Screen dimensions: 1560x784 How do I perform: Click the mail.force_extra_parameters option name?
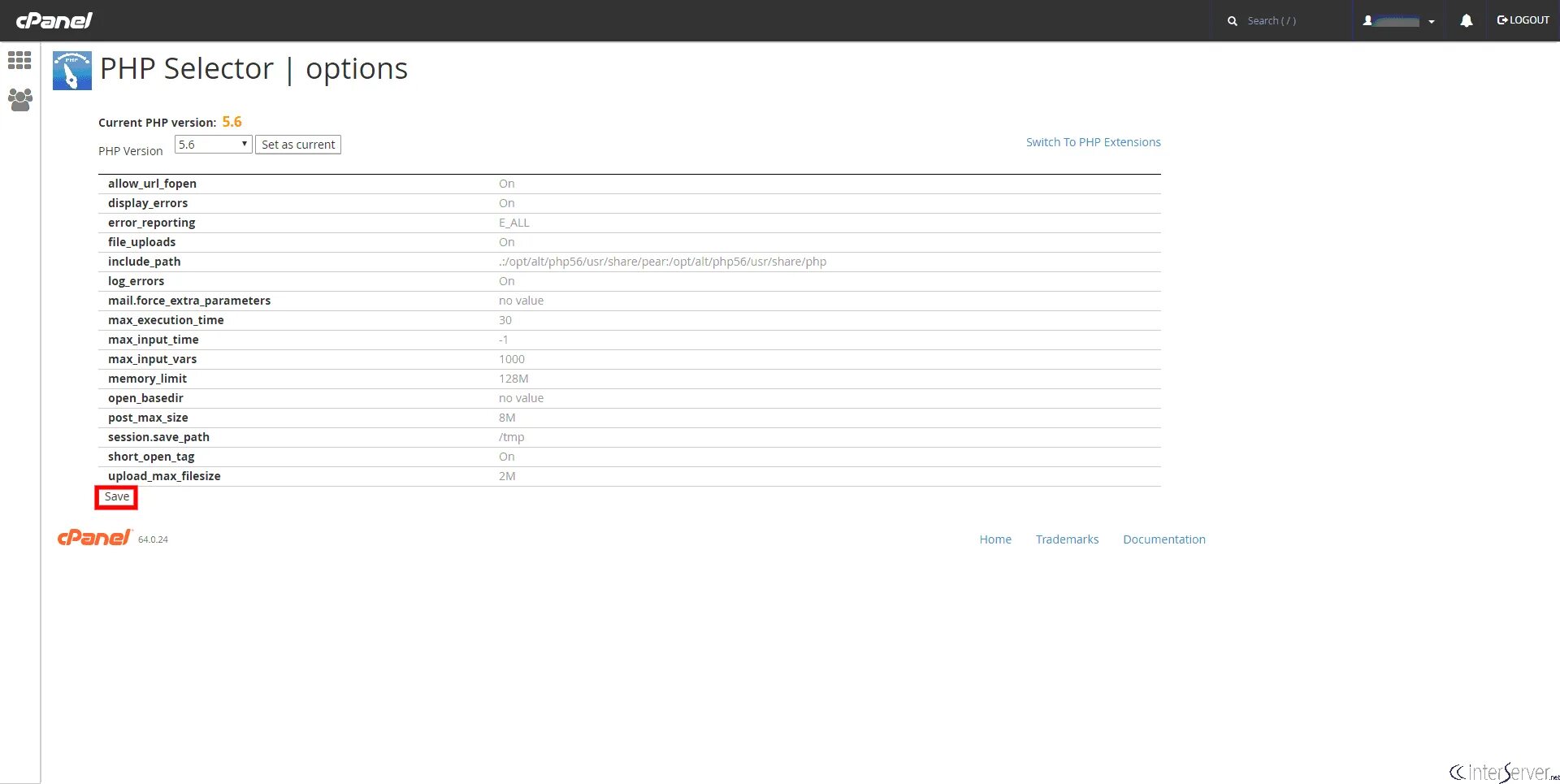189,301
